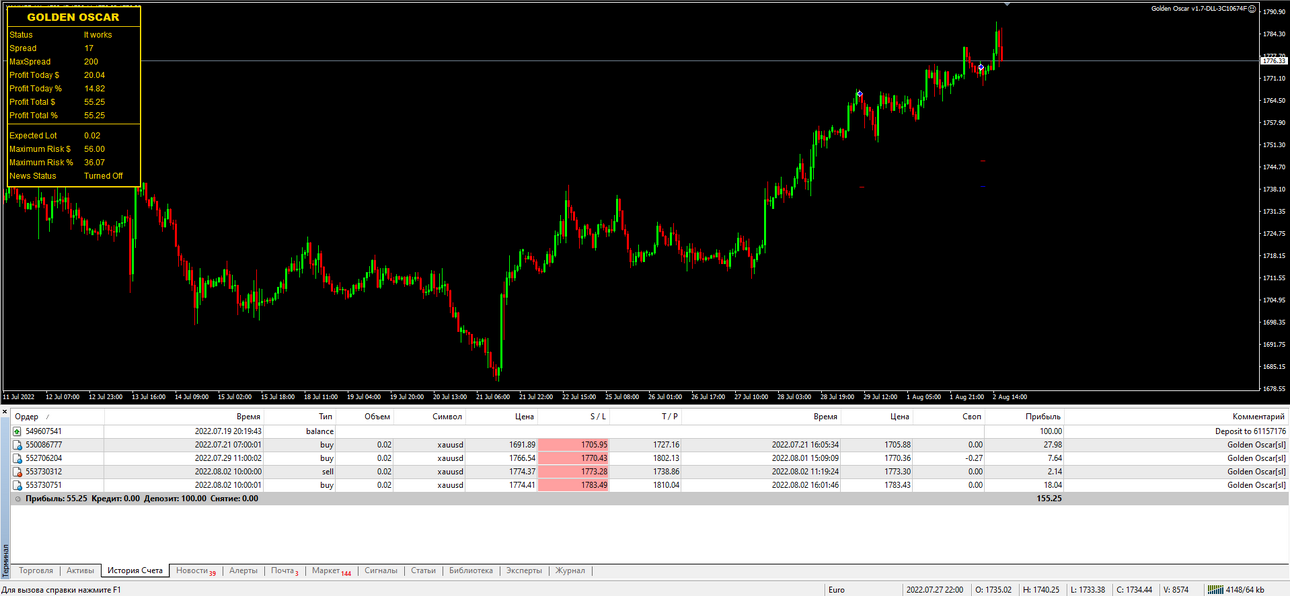Sort by the Символ column header
Viewport: 1290px width, 596px height.
pyautogui.click(x=431, y=416)
